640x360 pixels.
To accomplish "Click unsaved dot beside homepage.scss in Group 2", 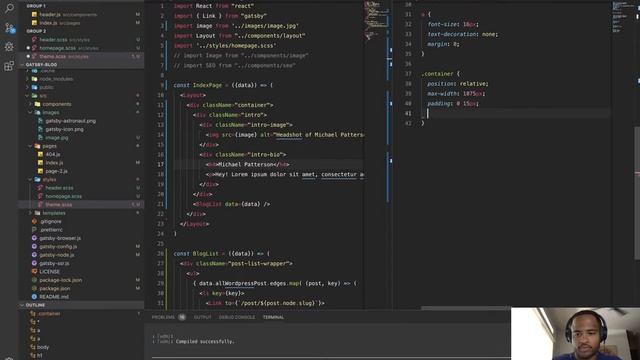I will point(28,48).
